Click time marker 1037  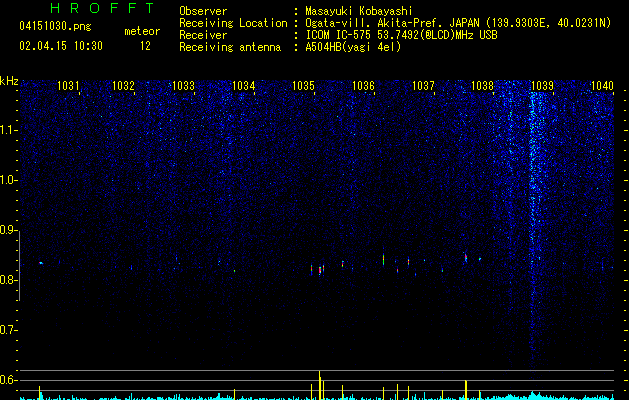423,86
